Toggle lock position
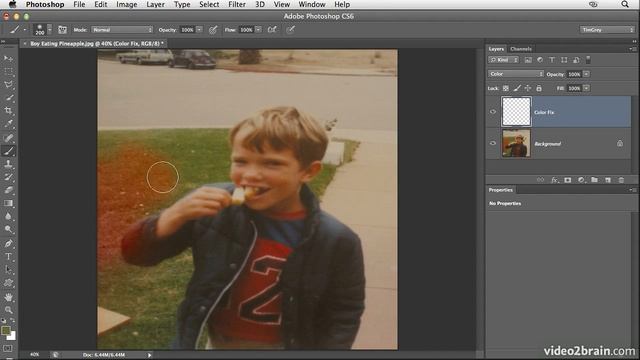 pos(528,88)
